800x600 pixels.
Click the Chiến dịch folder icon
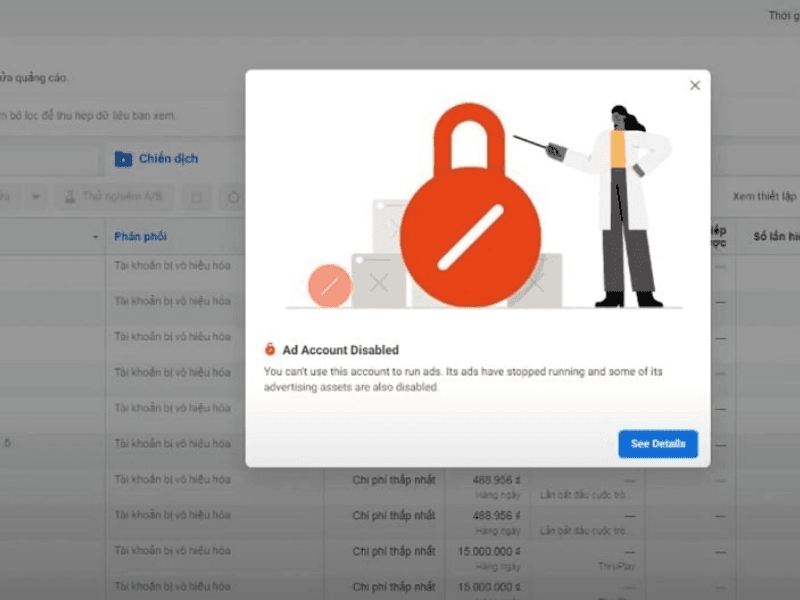(123, 159)
